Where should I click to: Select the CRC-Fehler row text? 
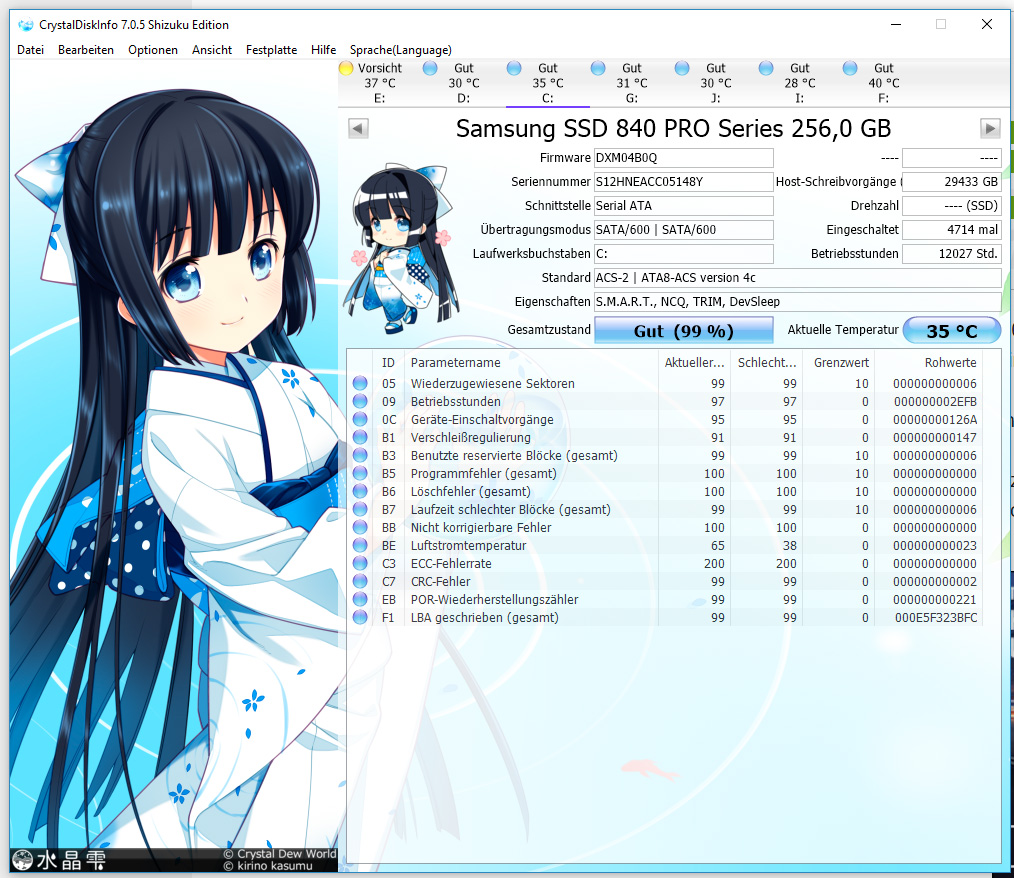pyautogui.click(x=440, y=581)
